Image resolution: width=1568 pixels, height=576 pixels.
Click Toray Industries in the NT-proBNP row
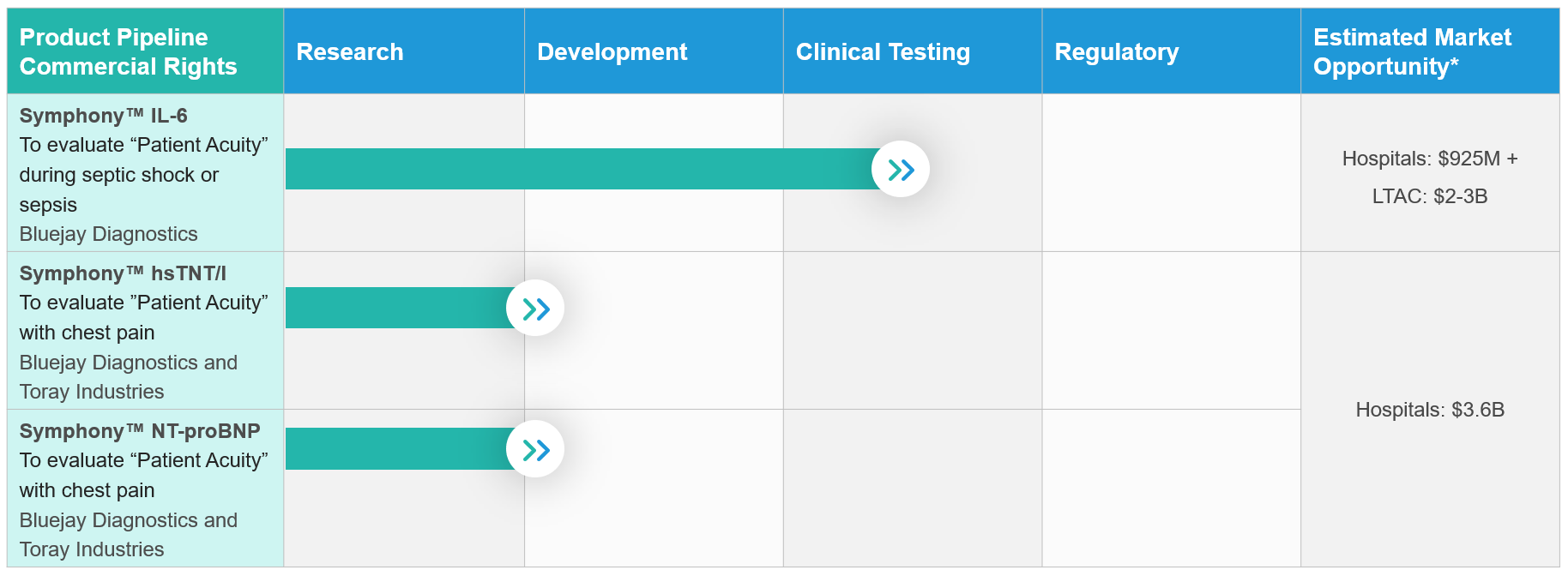click(x=92, y=549)
